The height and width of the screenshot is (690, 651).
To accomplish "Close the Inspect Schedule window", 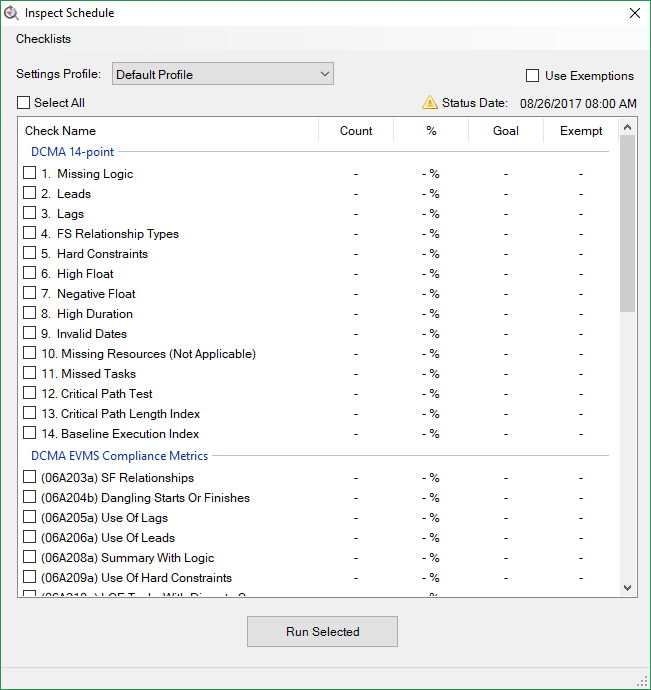I will 634,13.
